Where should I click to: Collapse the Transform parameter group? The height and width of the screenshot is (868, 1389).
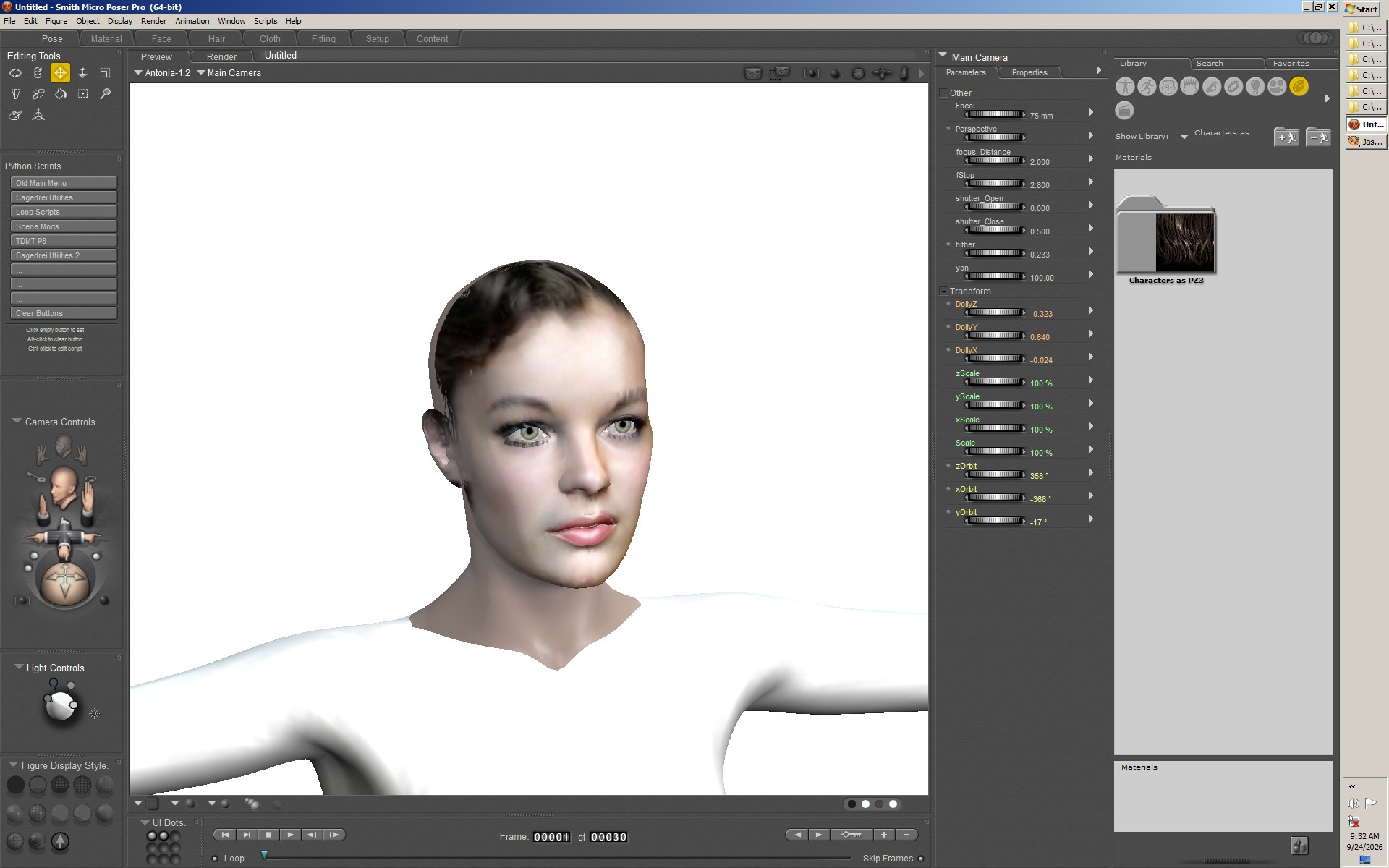(943, 291)
